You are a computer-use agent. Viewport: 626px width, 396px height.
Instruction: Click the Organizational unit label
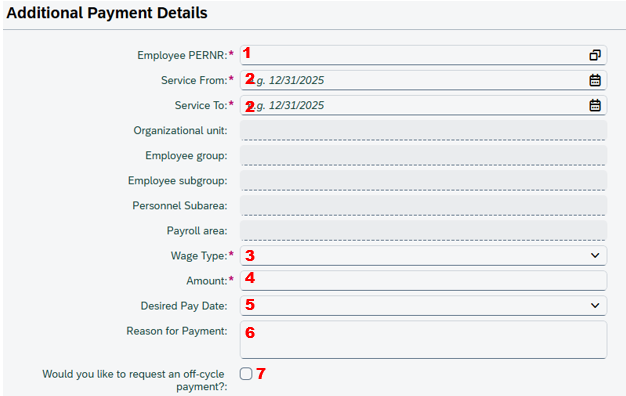coord(180,131)
